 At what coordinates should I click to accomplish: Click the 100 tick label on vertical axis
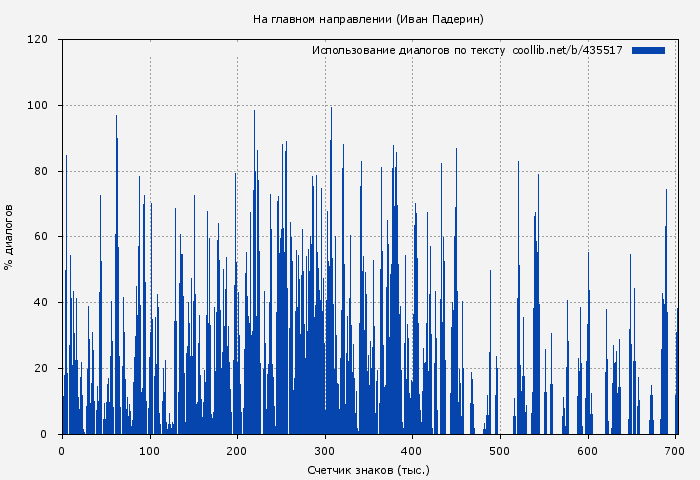pyautogui.click(x=38, y=106)
